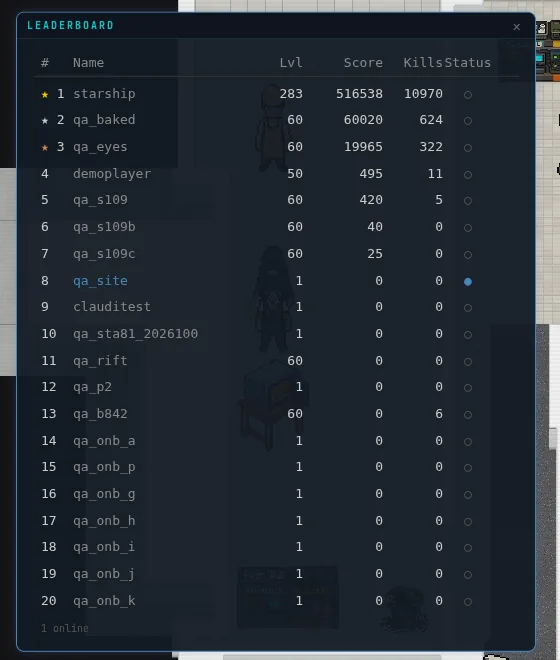Click the Lvl column header
560x660 pixels.
pos(291,63)
